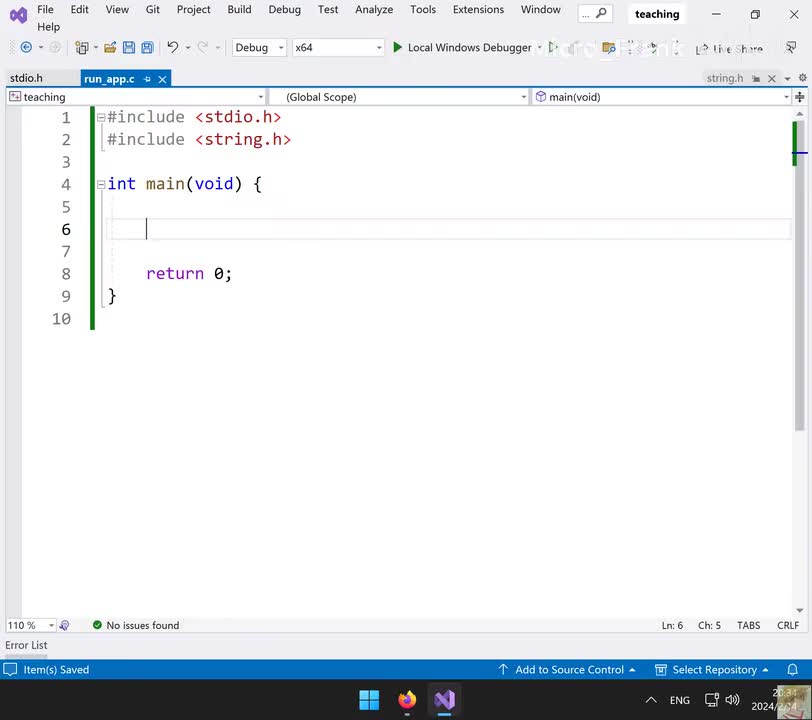This screenshot has width=812, height=720.
Task: Click the split editor icon
Action: [x=800, y=97]
